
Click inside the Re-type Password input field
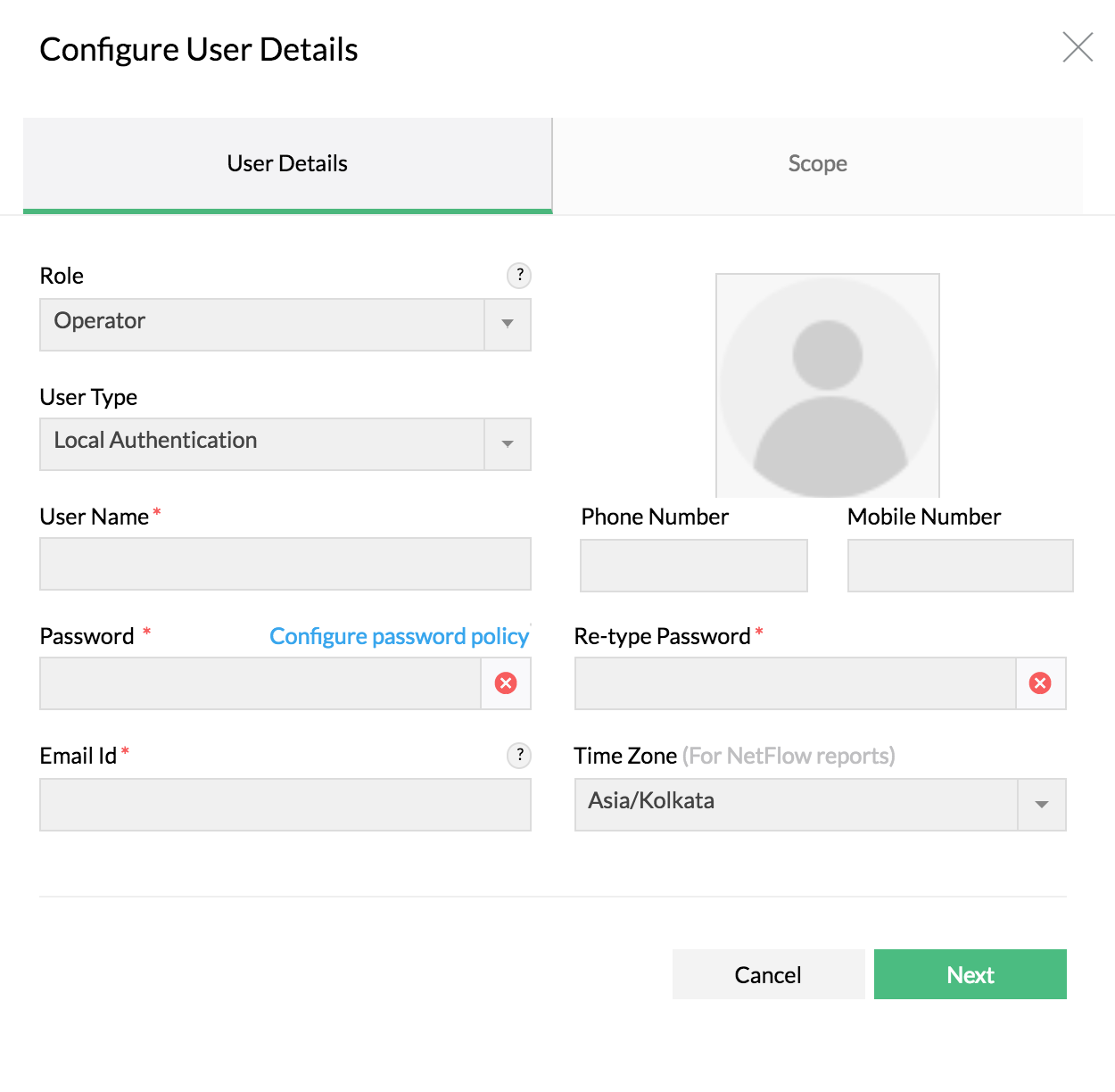click(794, 683)
